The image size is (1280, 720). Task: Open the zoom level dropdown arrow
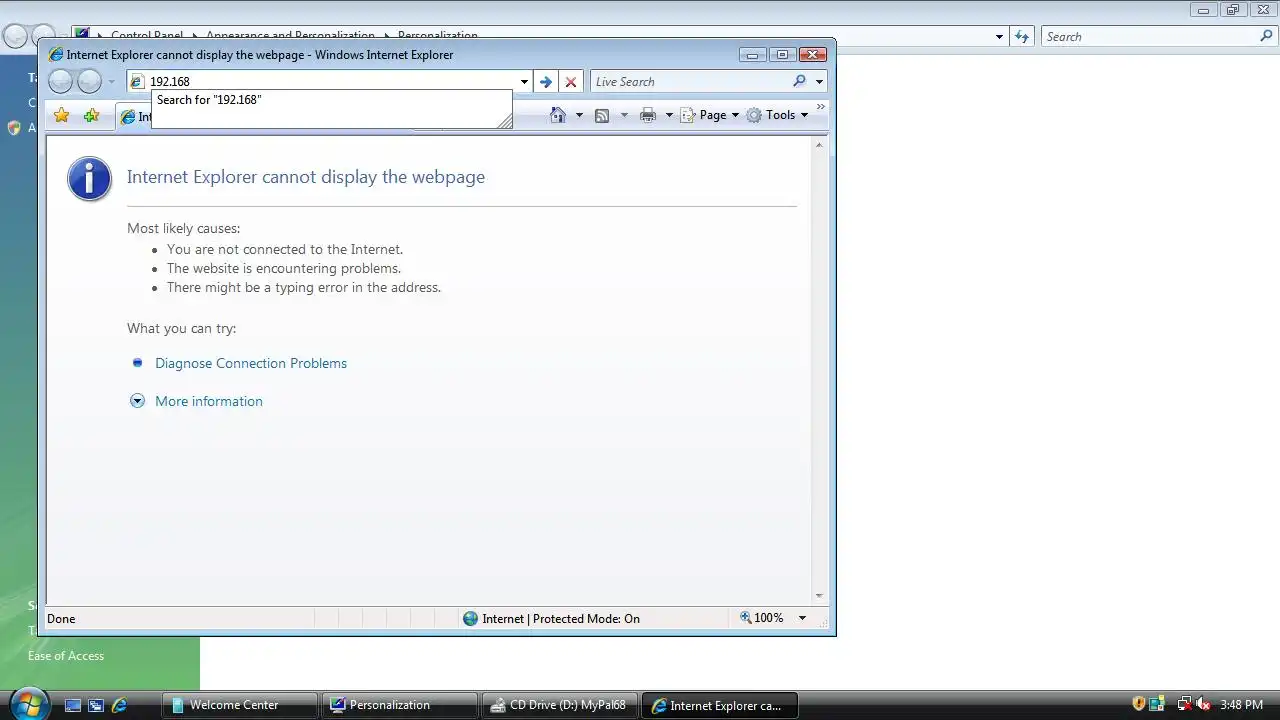pos(802,618)
